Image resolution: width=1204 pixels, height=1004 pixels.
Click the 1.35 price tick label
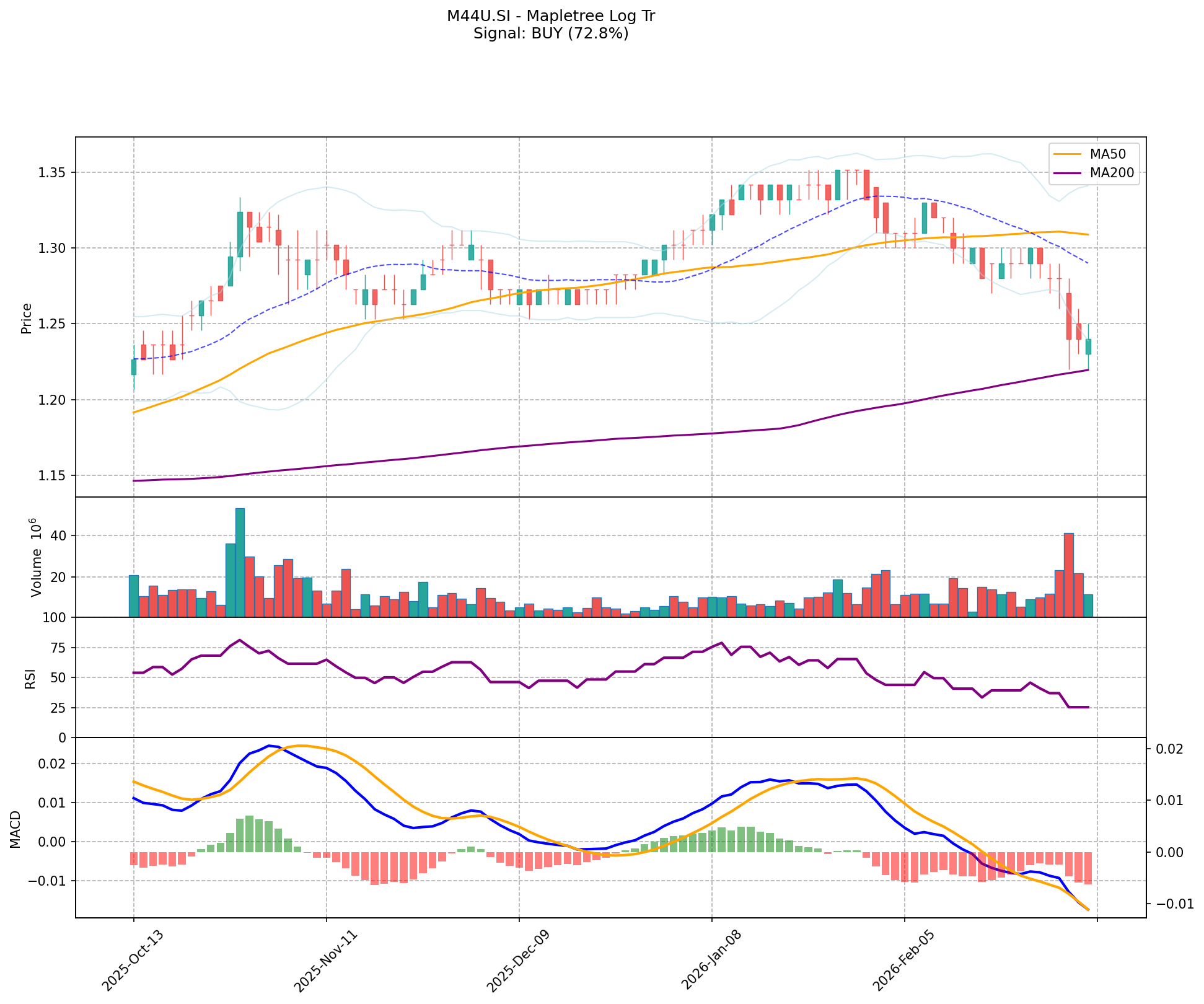pos(51,172)
